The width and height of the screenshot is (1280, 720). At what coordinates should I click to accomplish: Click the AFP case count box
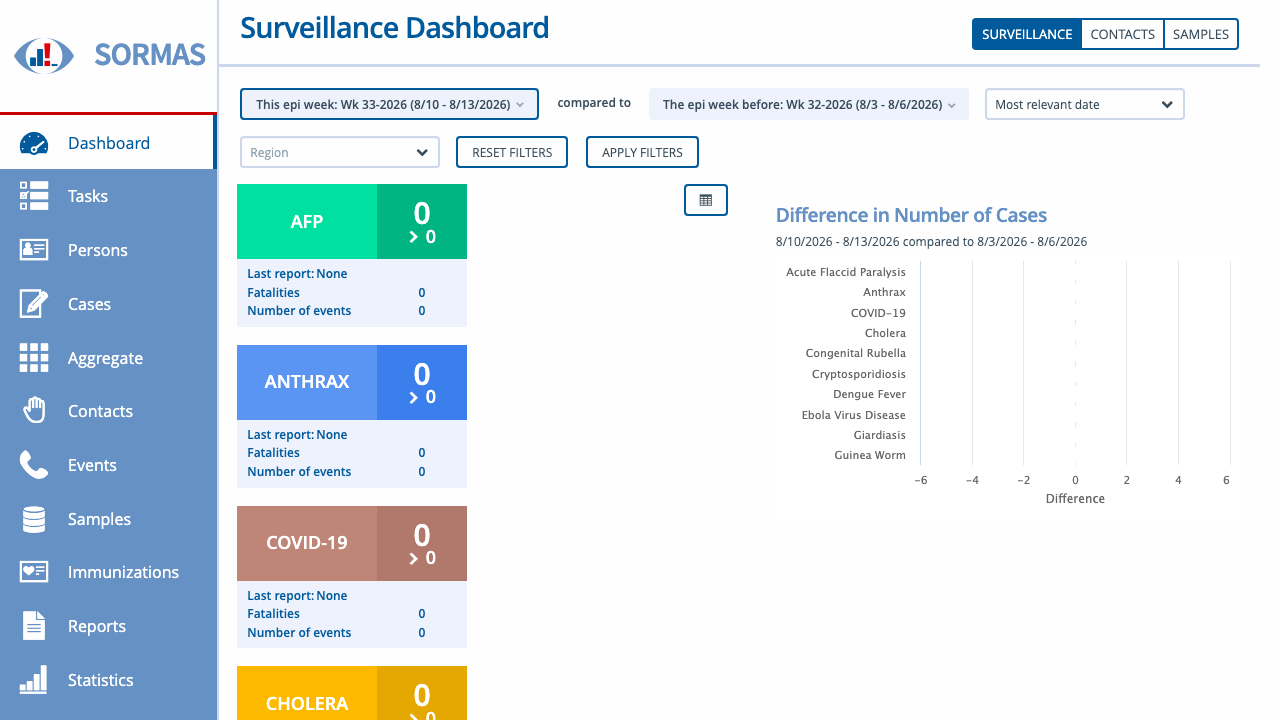tap(422, 222)
